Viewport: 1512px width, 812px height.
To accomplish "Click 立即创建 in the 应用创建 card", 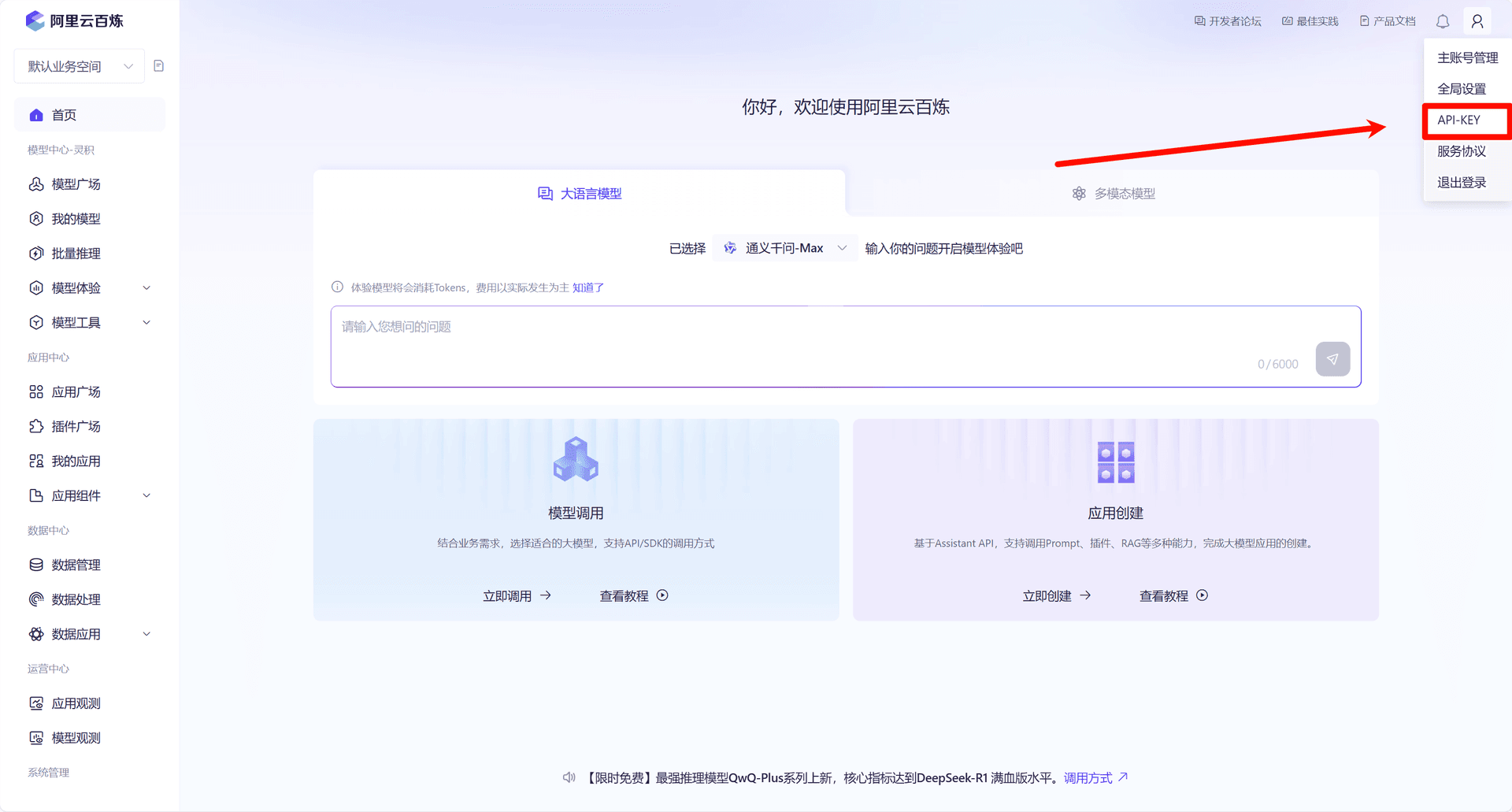I will click(x=1057, y=596).
